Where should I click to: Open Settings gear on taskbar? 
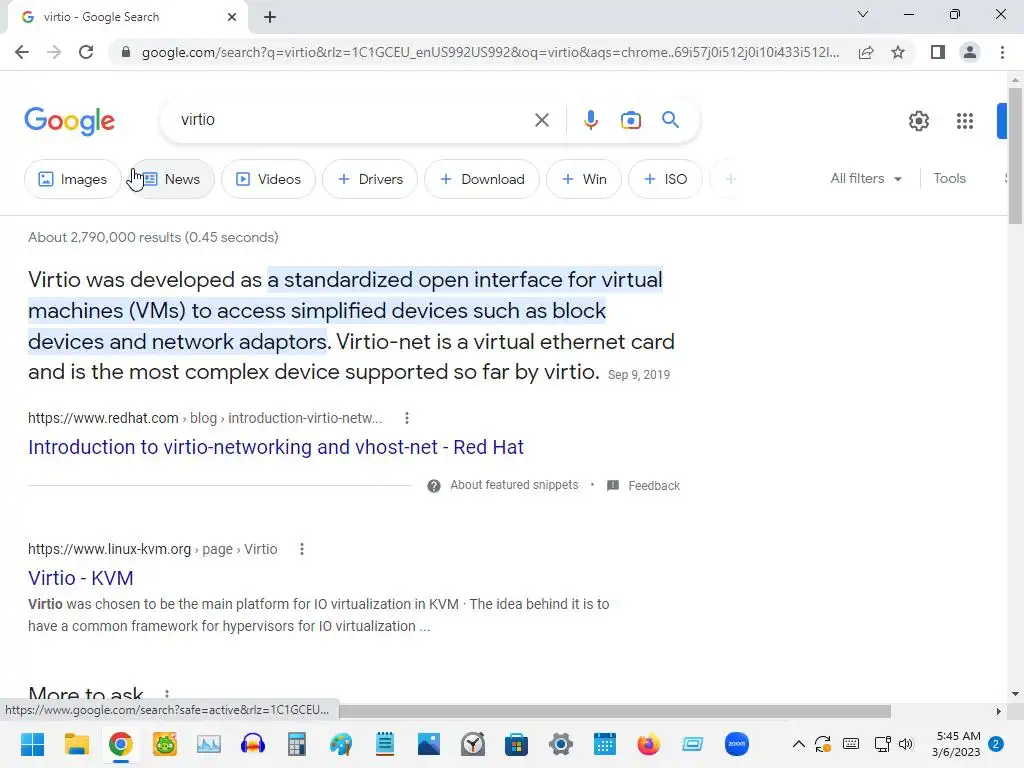tap(560, 744)
